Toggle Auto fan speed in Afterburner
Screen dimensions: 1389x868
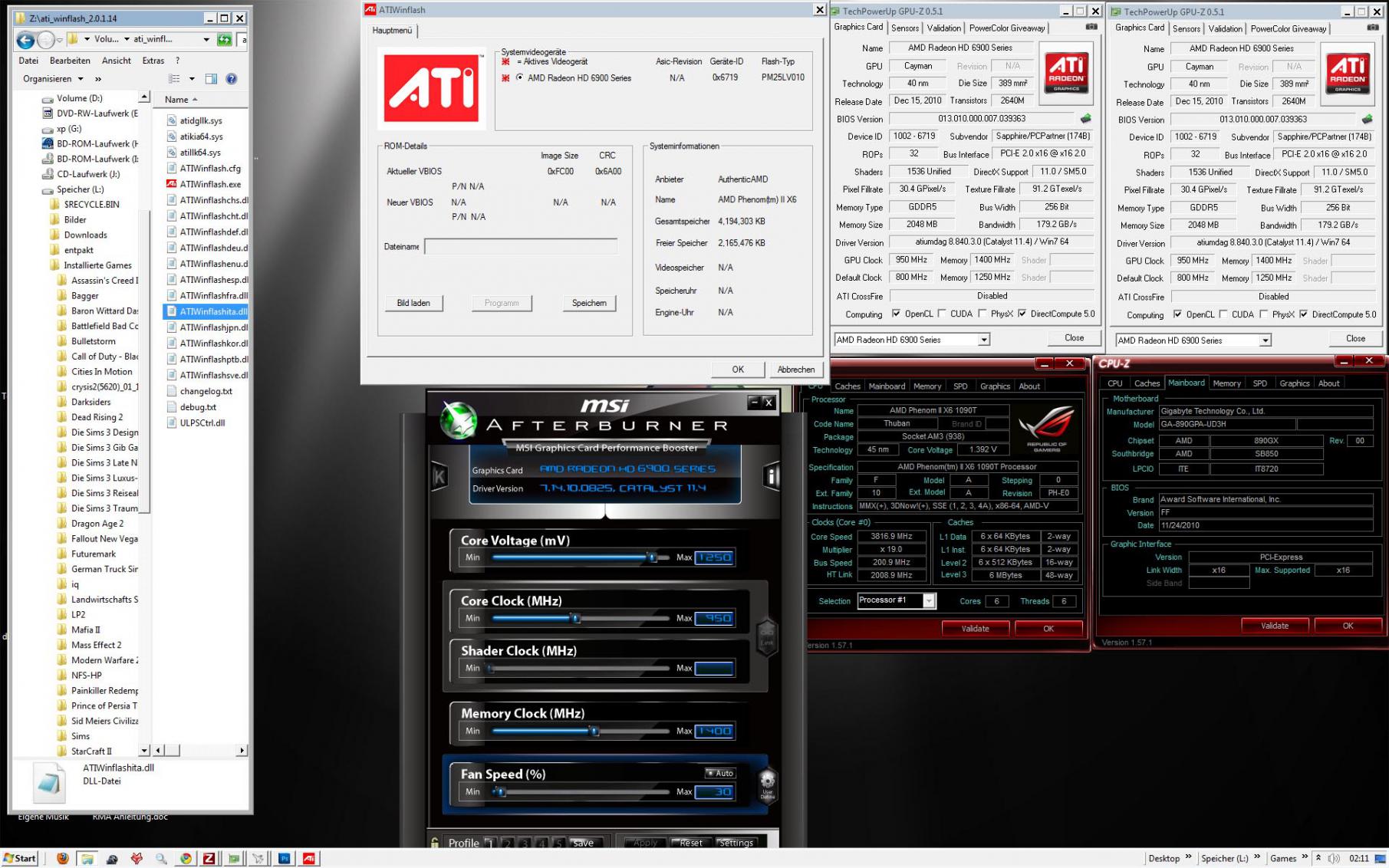[720, 773]
